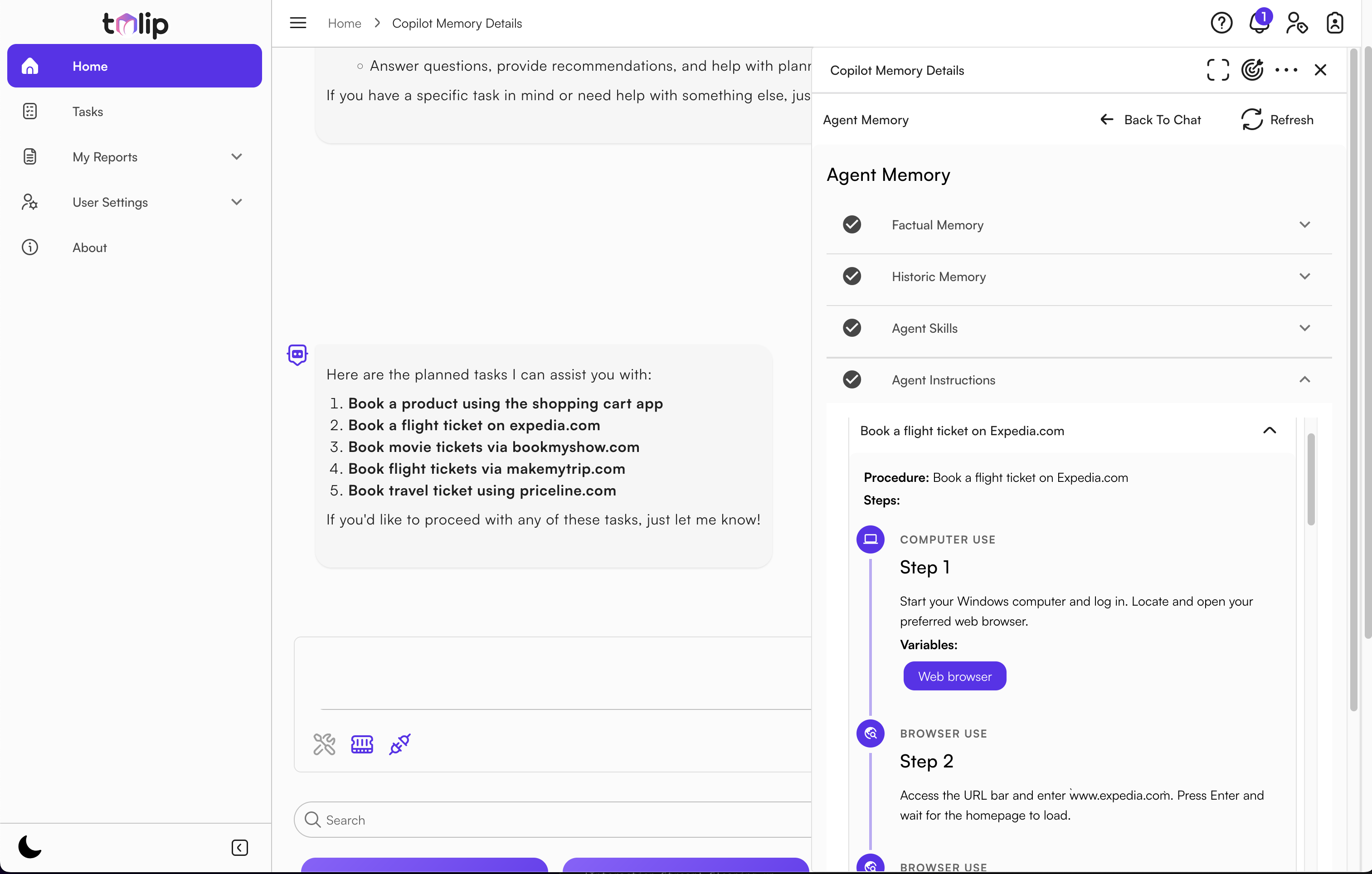Open About in sidebar
Viewport: 1372px width, 874px height.
click(135, 247)
